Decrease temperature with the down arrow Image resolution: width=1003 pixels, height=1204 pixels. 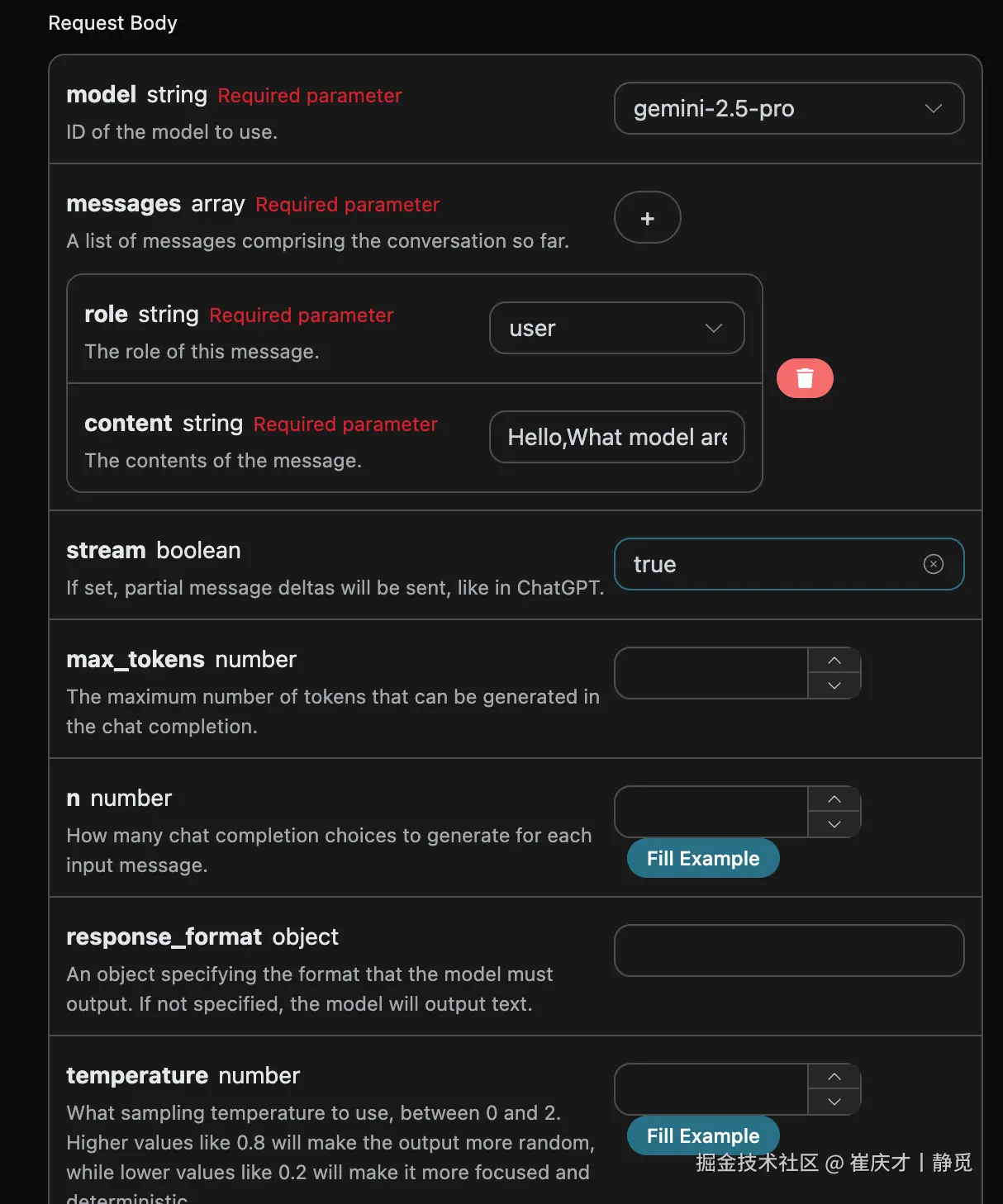pyautogui.click(x=834, y=1102)
